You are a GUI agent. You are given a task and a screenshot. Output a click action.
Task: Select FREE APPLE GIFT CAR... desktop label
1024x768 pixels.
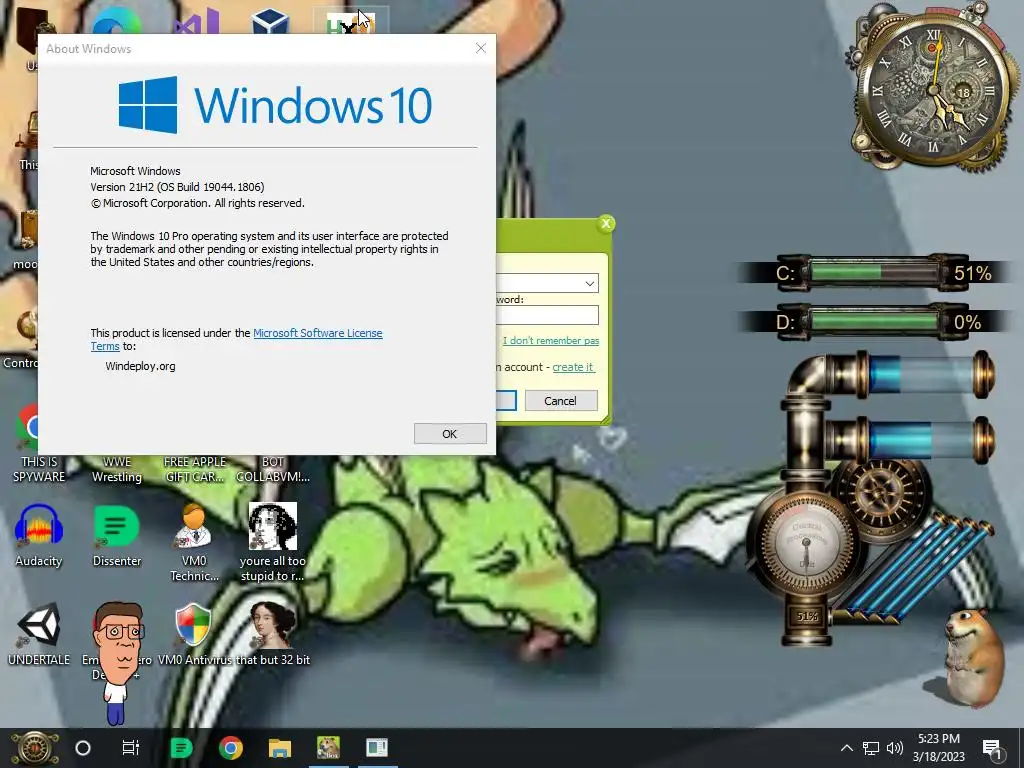195,470
